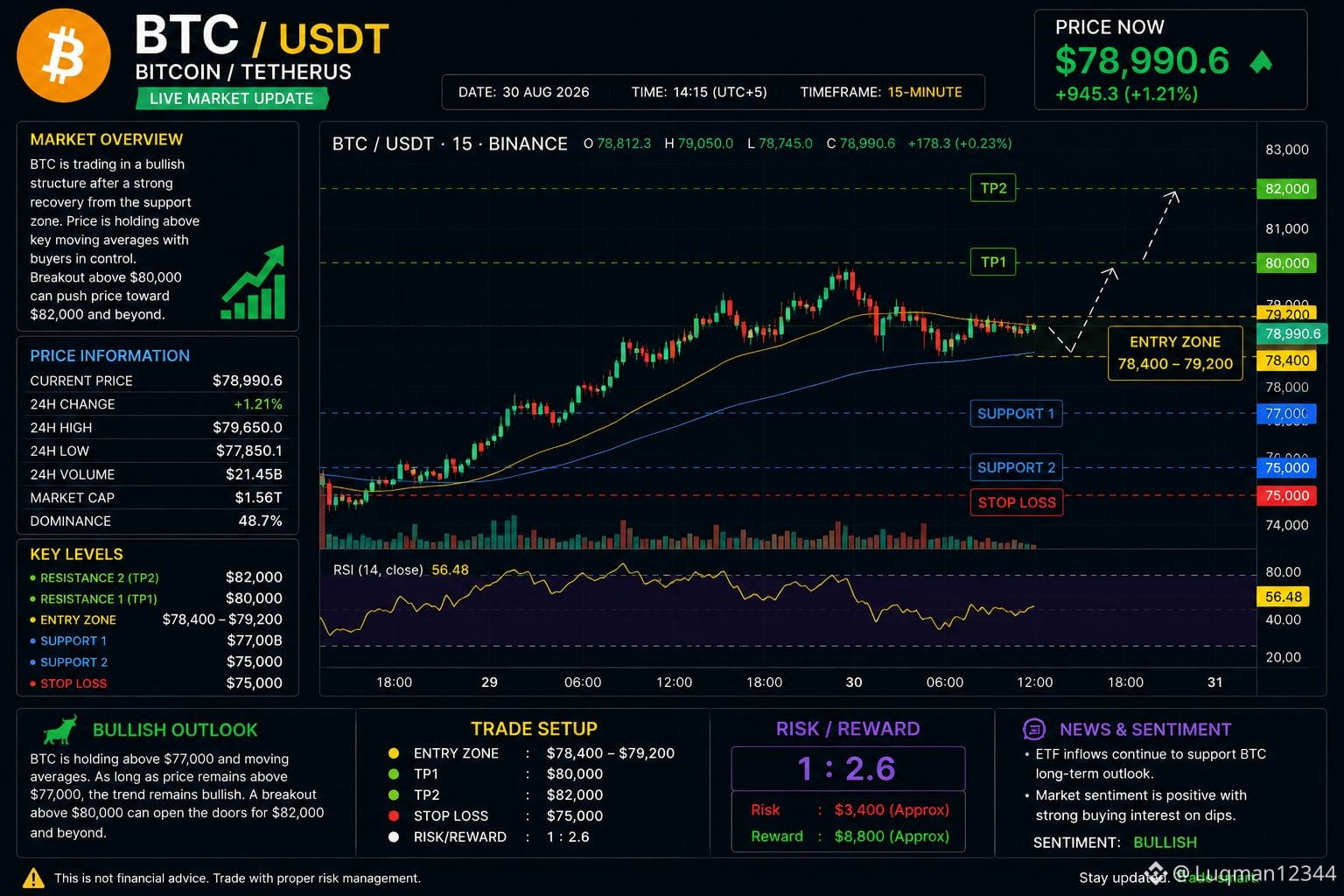Click the BTC / USDT · 15 · BINANCE chart title
1344x896 pixels.
[450, 144]
